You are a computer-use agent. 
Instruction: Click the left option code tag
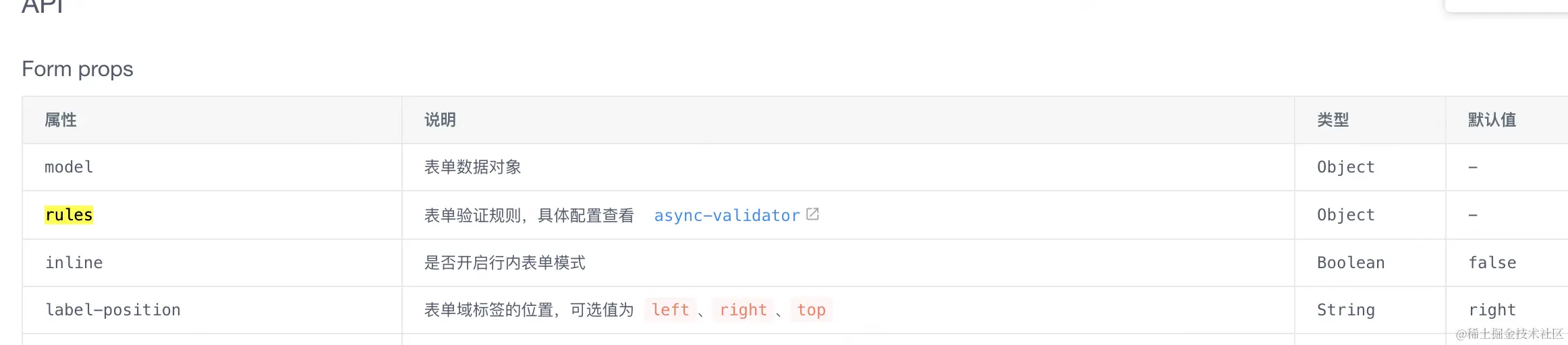point(670,310)
